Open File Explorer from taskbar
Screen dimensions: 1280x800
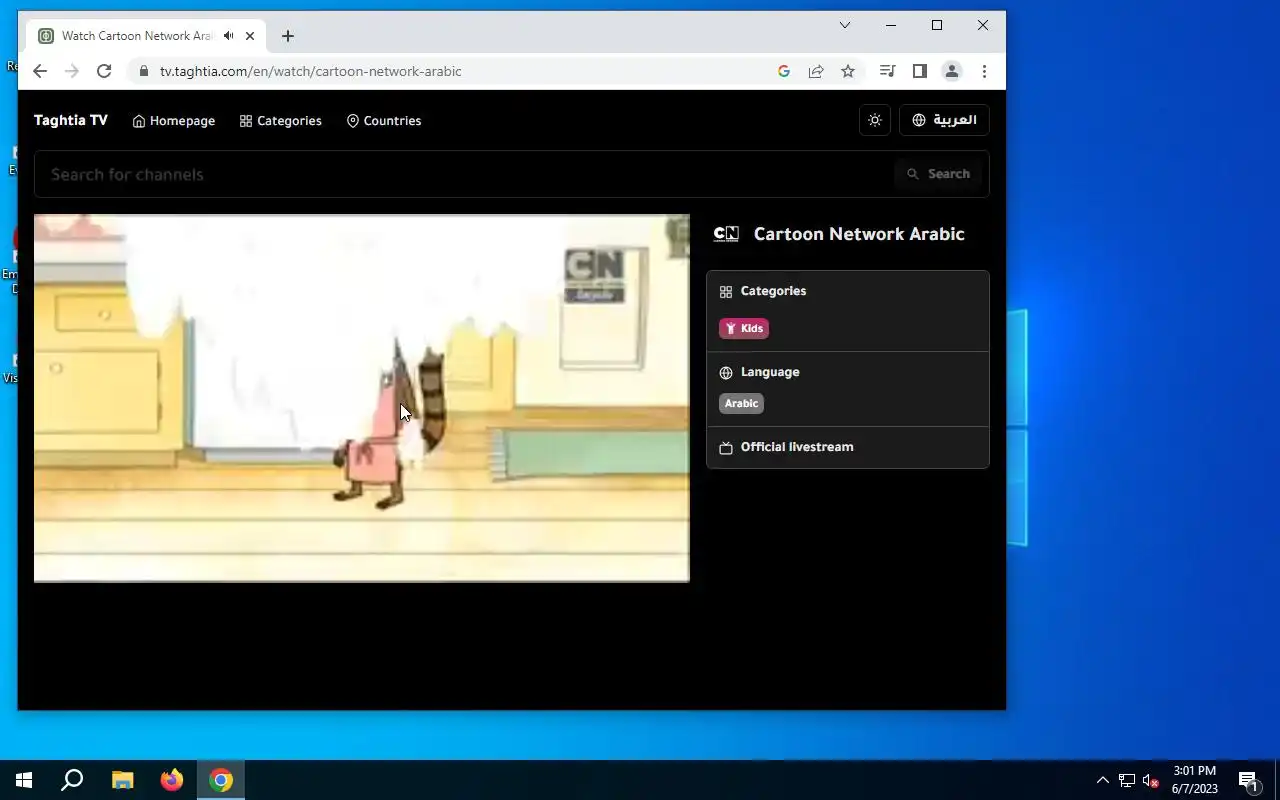pos(122,780)
